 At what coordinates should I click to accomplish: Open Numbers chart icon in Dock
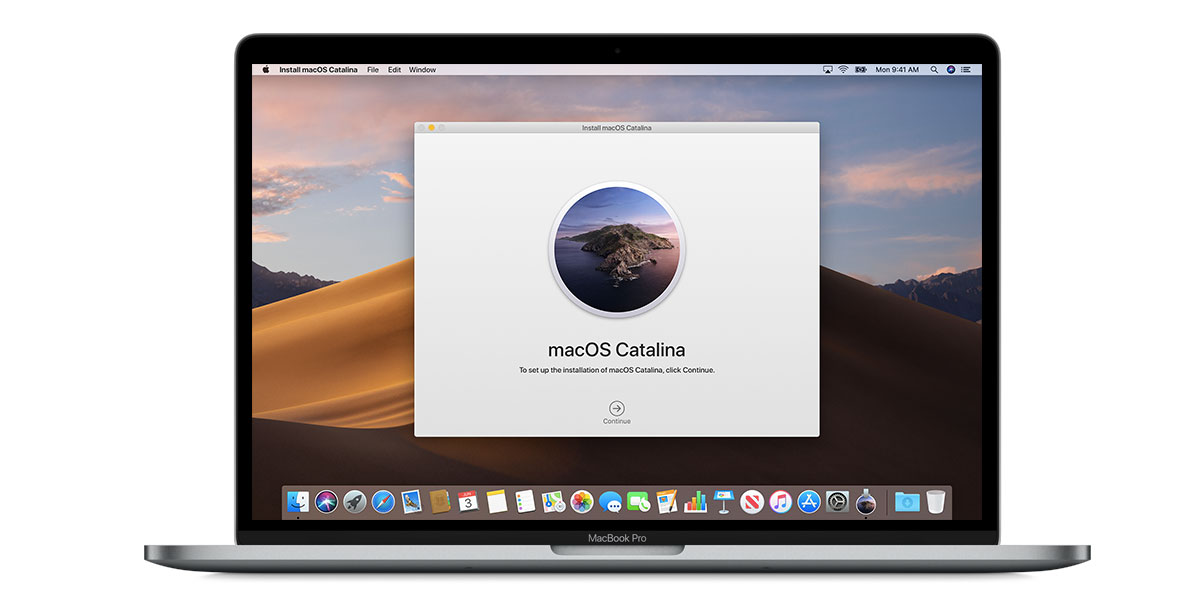[695, 501]
